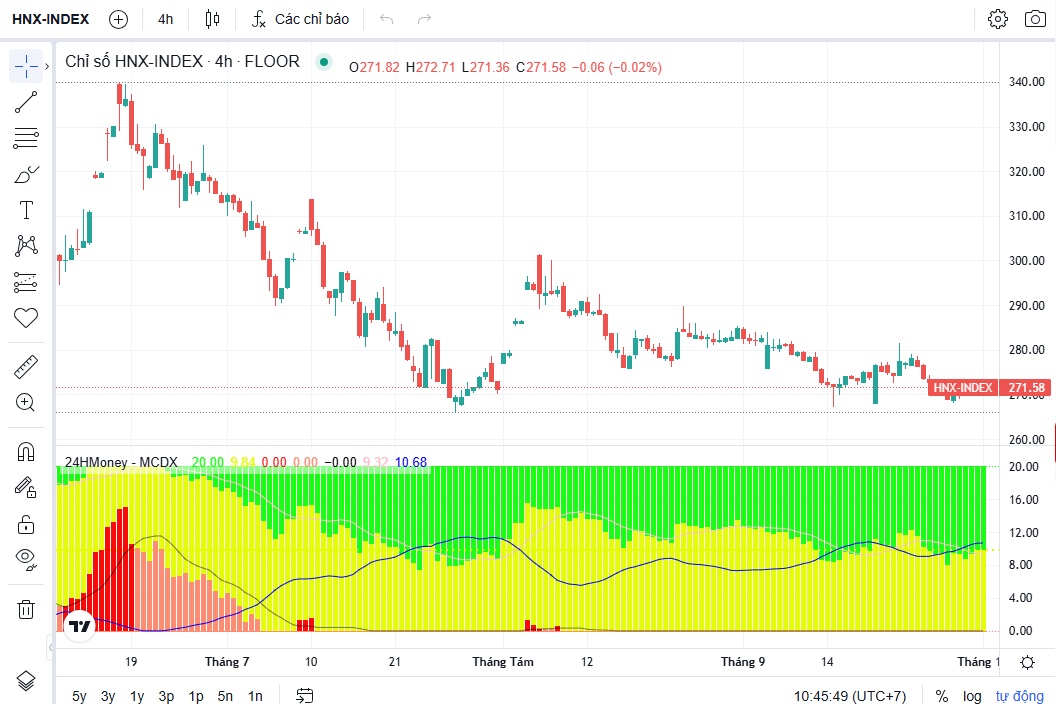
Task: Open the time axis settings gear
Action: pyautogui.click(x=1028, y=662)
